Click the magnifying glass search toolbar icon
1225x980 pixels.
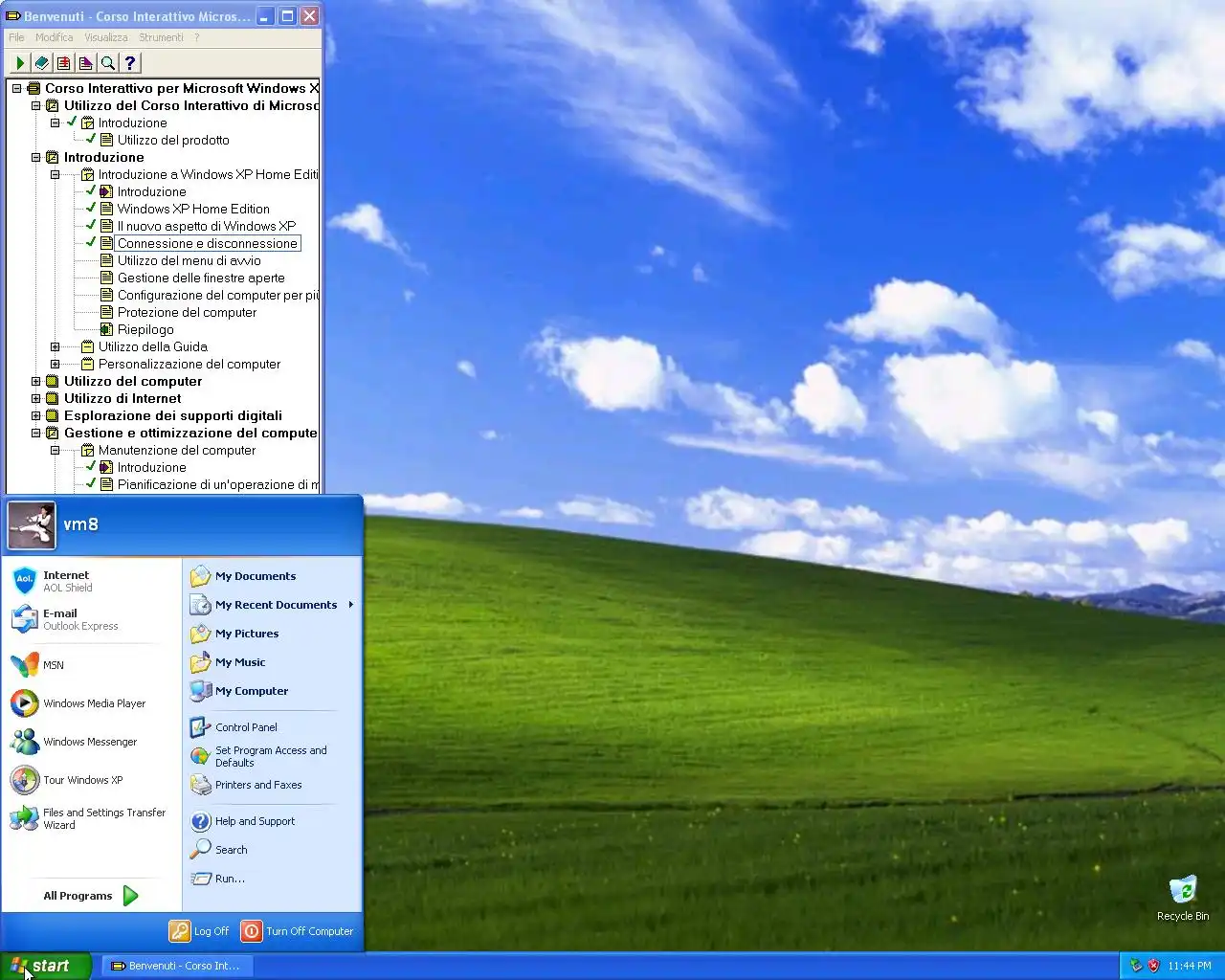click(107, 63)
